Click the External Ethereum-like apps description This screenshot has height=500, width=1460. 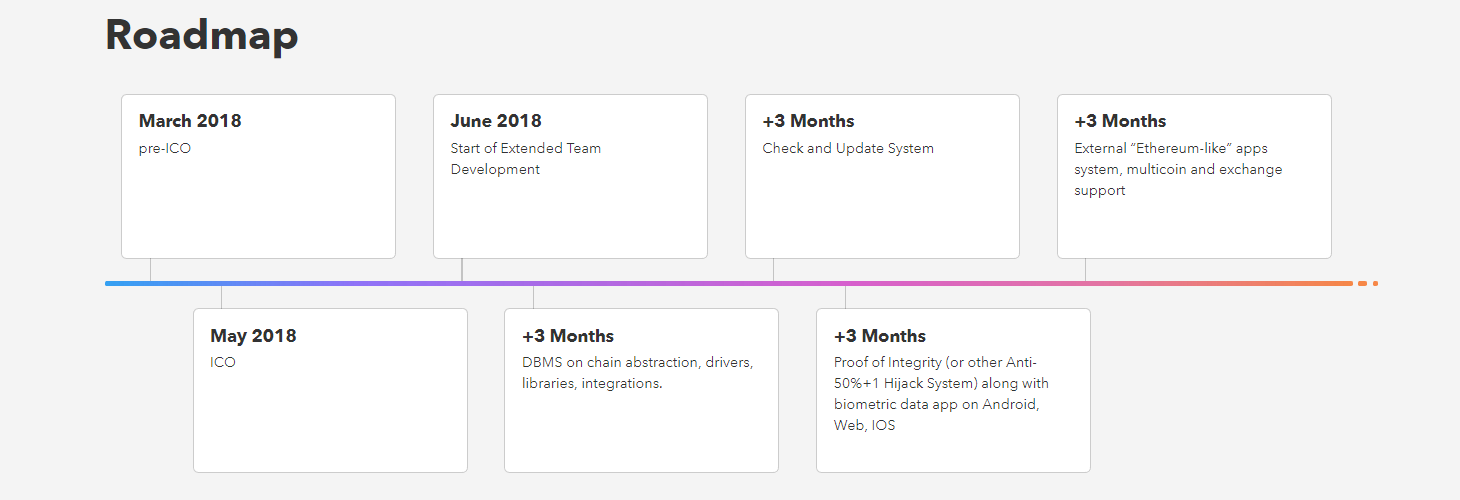1178,169
